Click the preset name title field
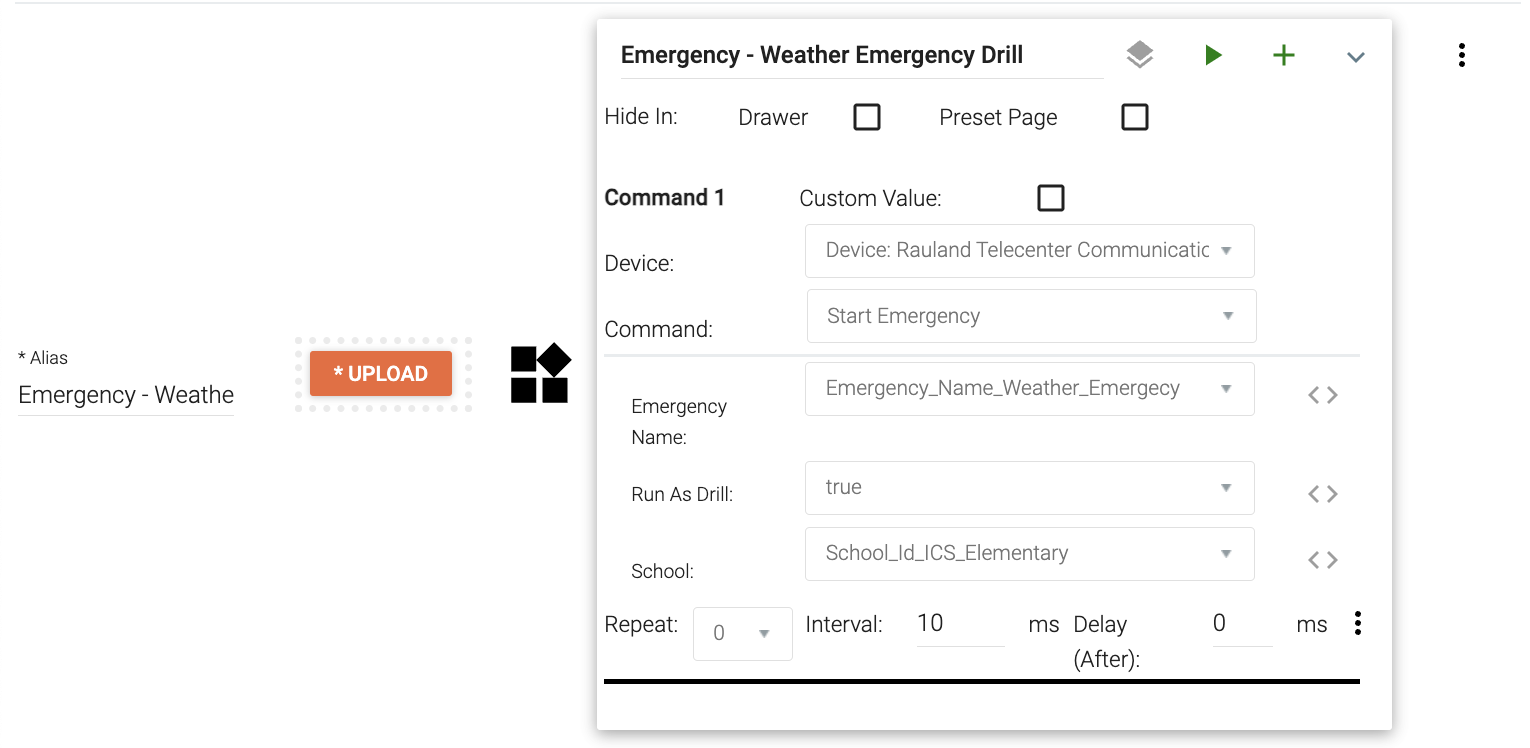 point(862,55)
